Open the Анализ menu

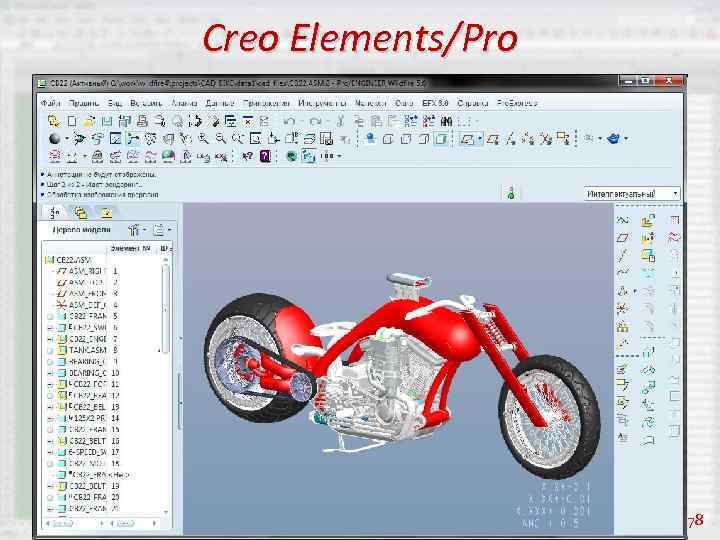tap(184, 103)
